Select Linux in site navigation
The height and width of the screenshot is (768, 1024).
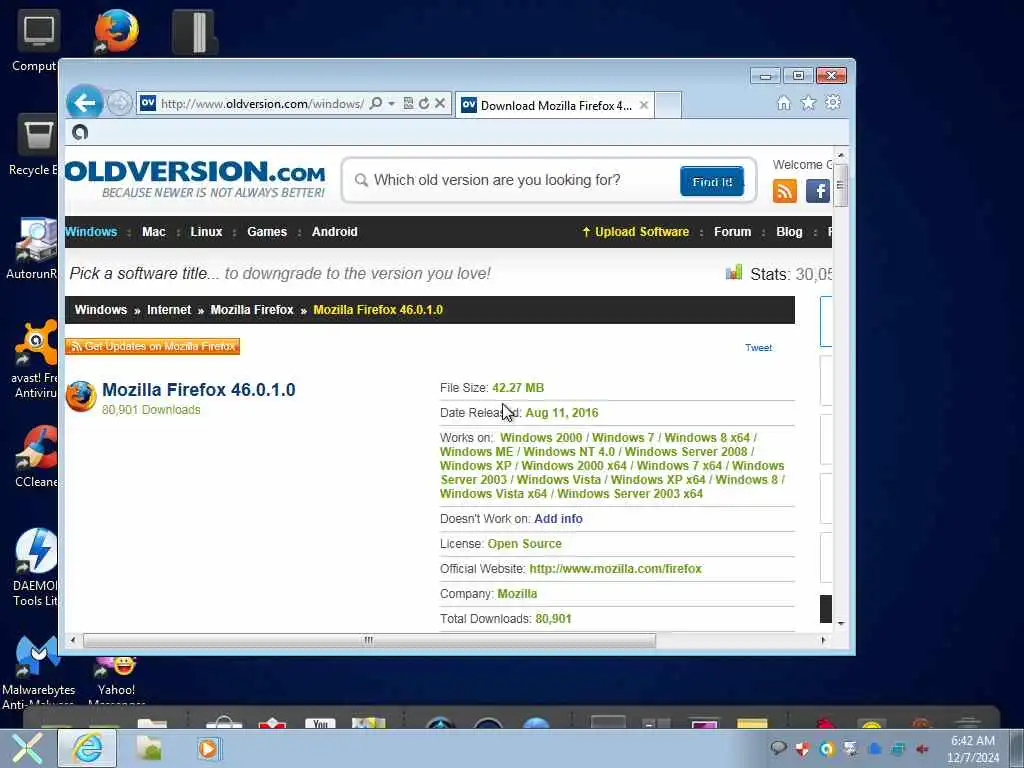(x=206, y=232)
